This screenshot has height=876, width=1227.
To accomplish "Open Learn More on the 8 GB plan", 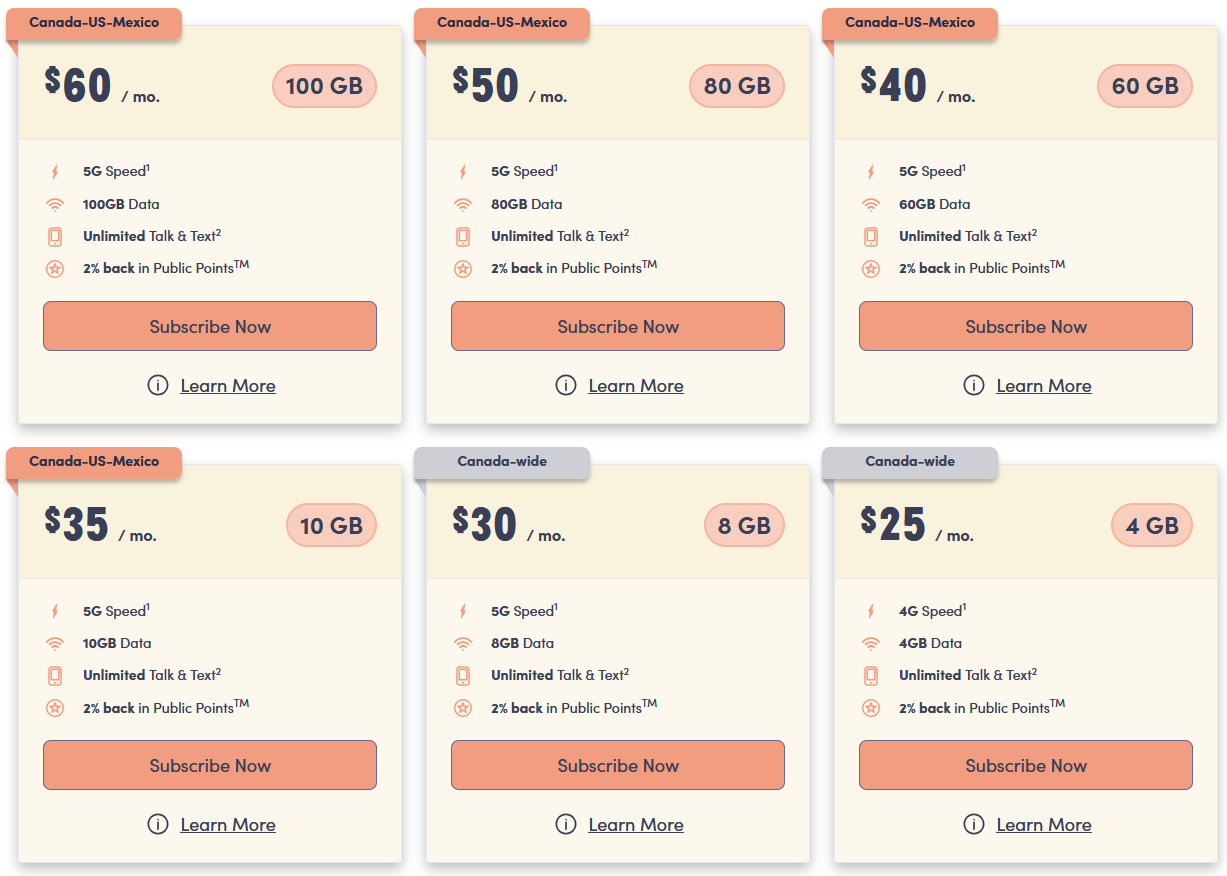I will click(635, 824).
